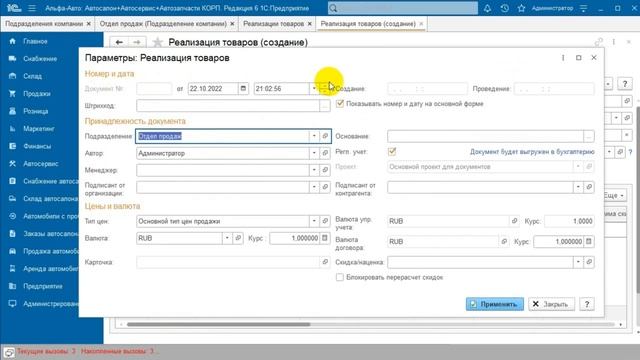Click into the Основание input field
This screenshot has width=640, height=360.
point(485,136)
